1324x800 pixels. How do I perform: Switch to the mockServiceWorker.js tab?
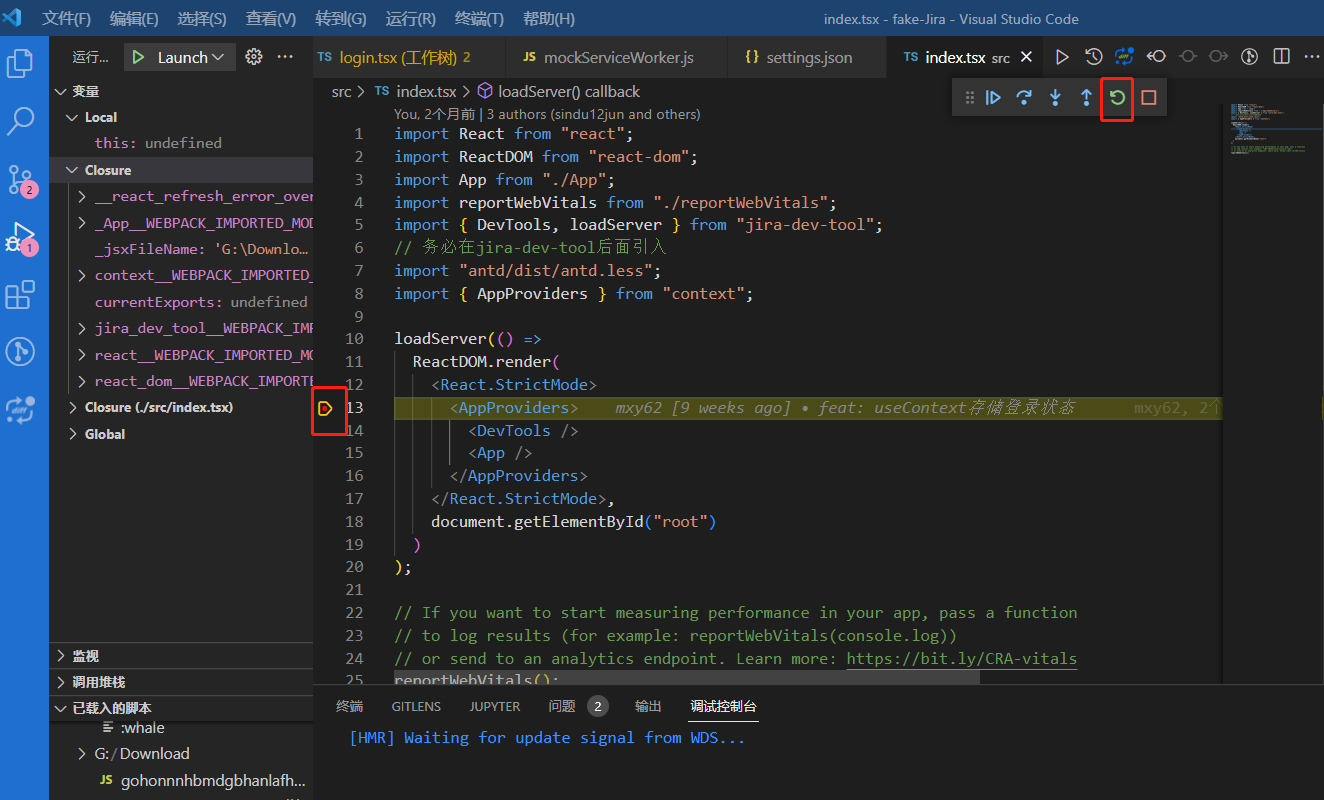click(x=618, y=57)
